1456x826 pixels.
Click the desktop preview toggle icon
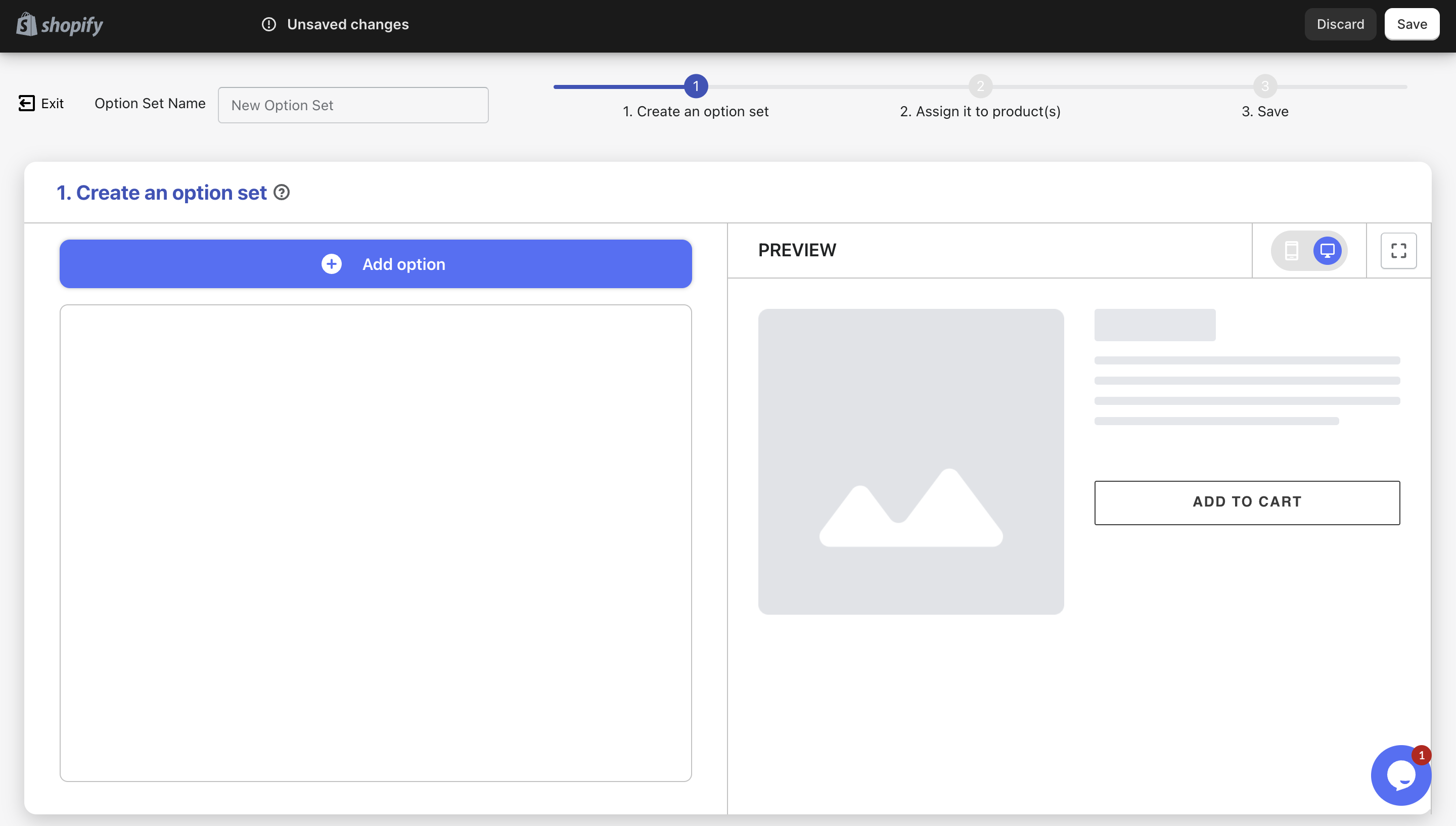pyautogui.click(x=1327, y=251)
